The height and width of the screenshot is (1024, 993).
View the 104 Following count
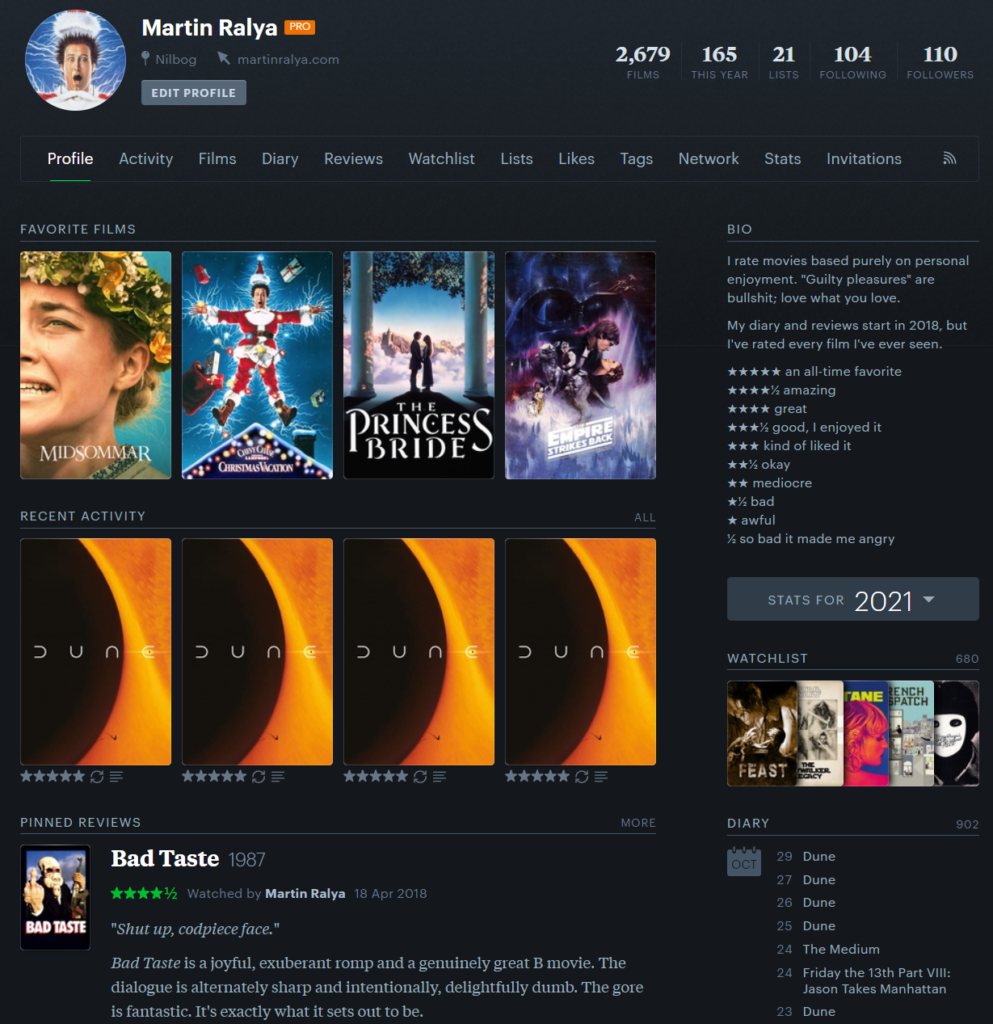tap(853, 61)
